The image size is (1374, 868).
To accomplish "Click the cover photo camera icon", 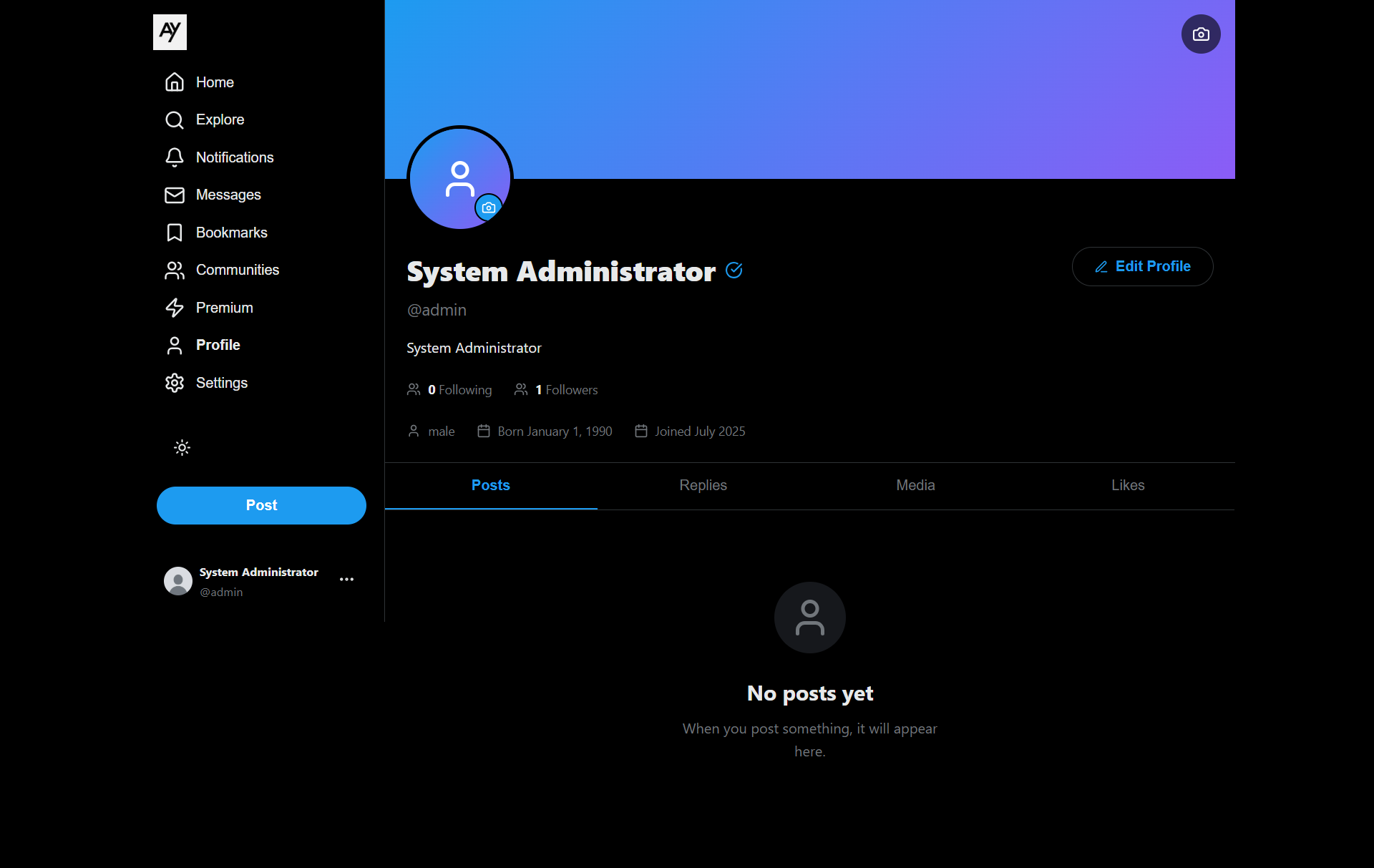I will pyautogui.click(x=1200, y=34).
